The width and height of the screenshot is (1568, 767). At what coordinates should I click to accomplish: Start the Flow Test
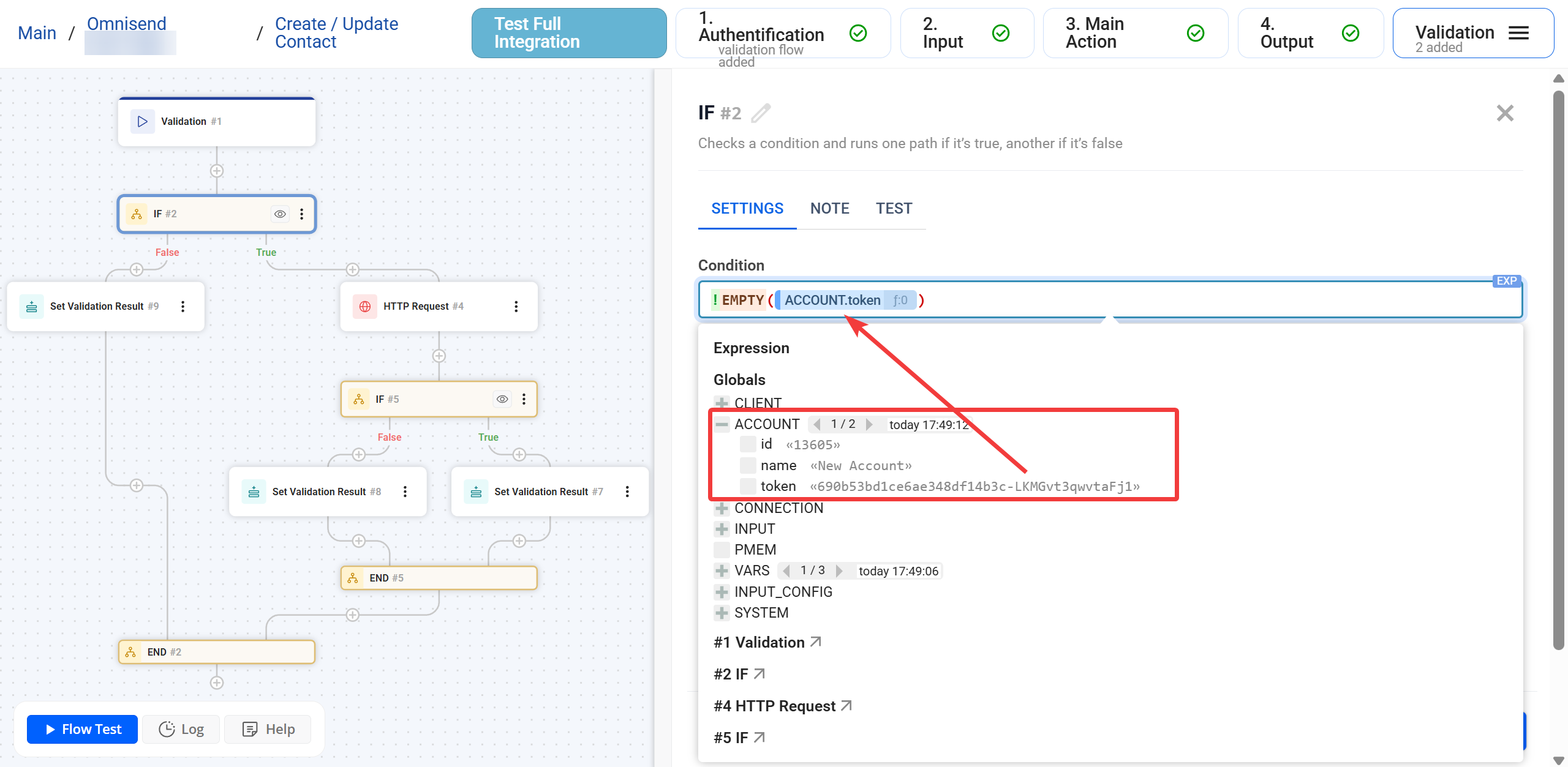(81, 728)
